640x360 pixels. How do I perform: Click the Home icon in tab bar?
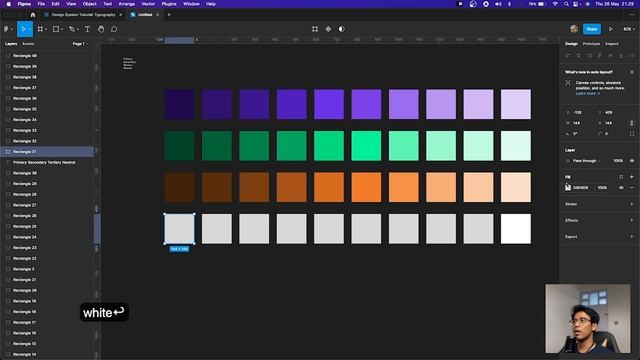coord(33,15)
